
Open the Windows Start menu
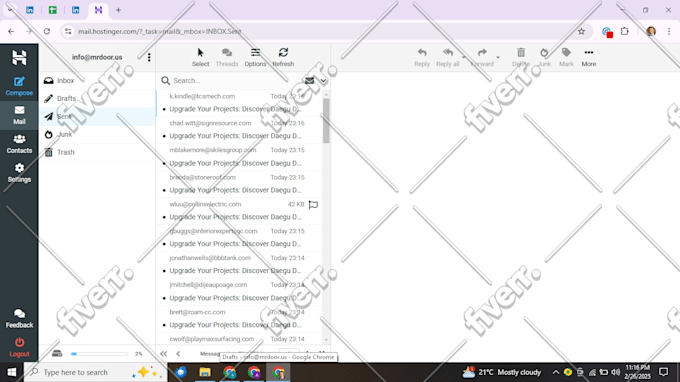point(12,372)
